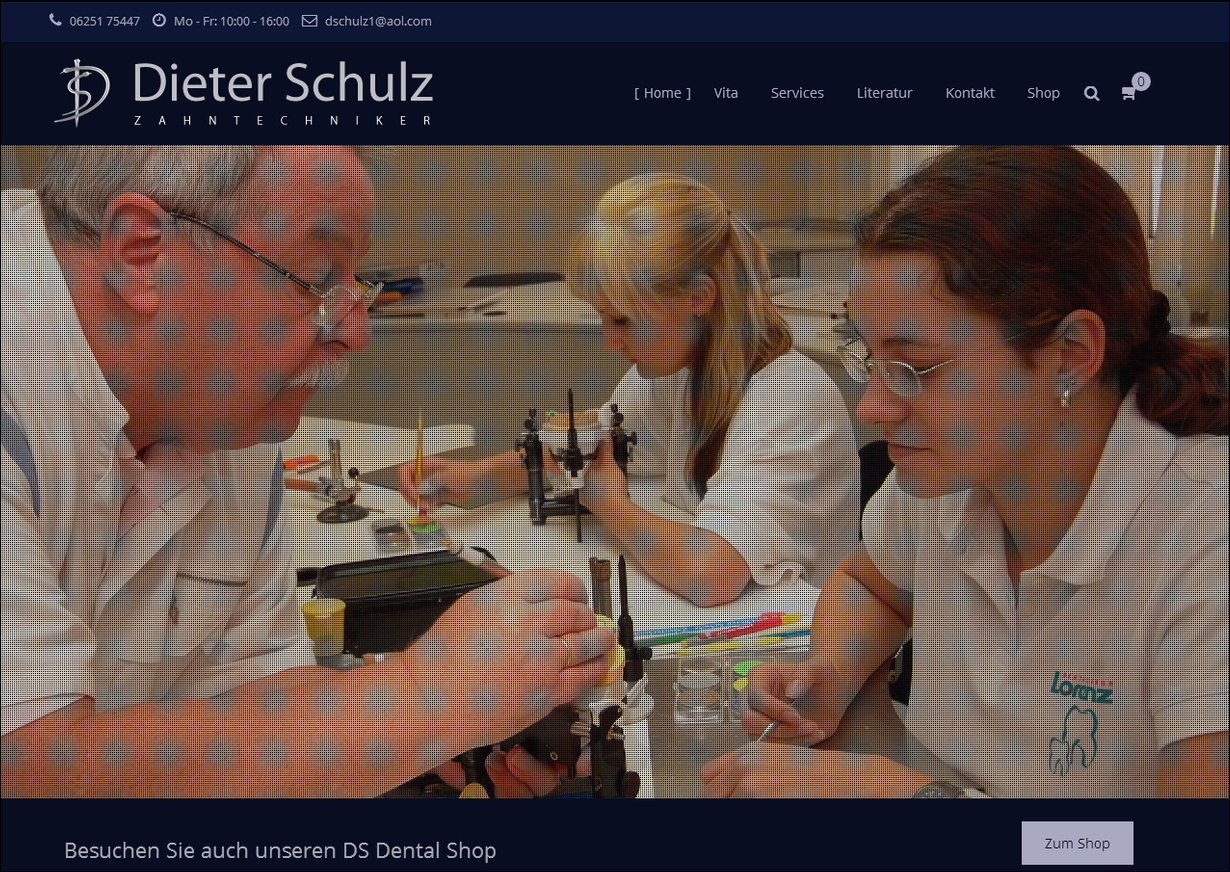1230x872 pixels.
Task: Click the dschulz1@aol.com email link
Action: click(x=378, y=21)
